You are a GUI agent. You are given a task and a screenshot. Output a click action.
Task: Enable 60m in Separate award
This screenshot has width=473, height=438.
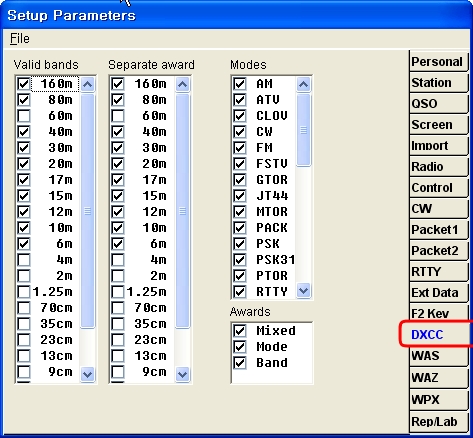click(118, 116)
